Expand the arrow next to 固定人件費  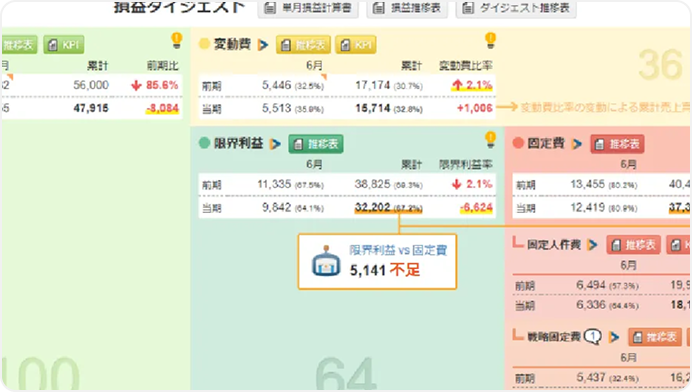coord(592,245)
